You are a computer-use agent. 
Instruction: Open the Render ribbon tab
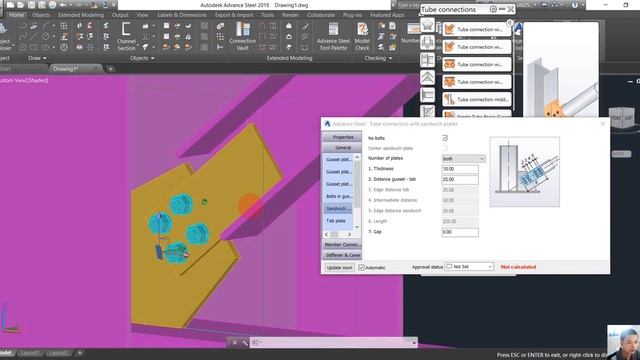tap(290, 15)
